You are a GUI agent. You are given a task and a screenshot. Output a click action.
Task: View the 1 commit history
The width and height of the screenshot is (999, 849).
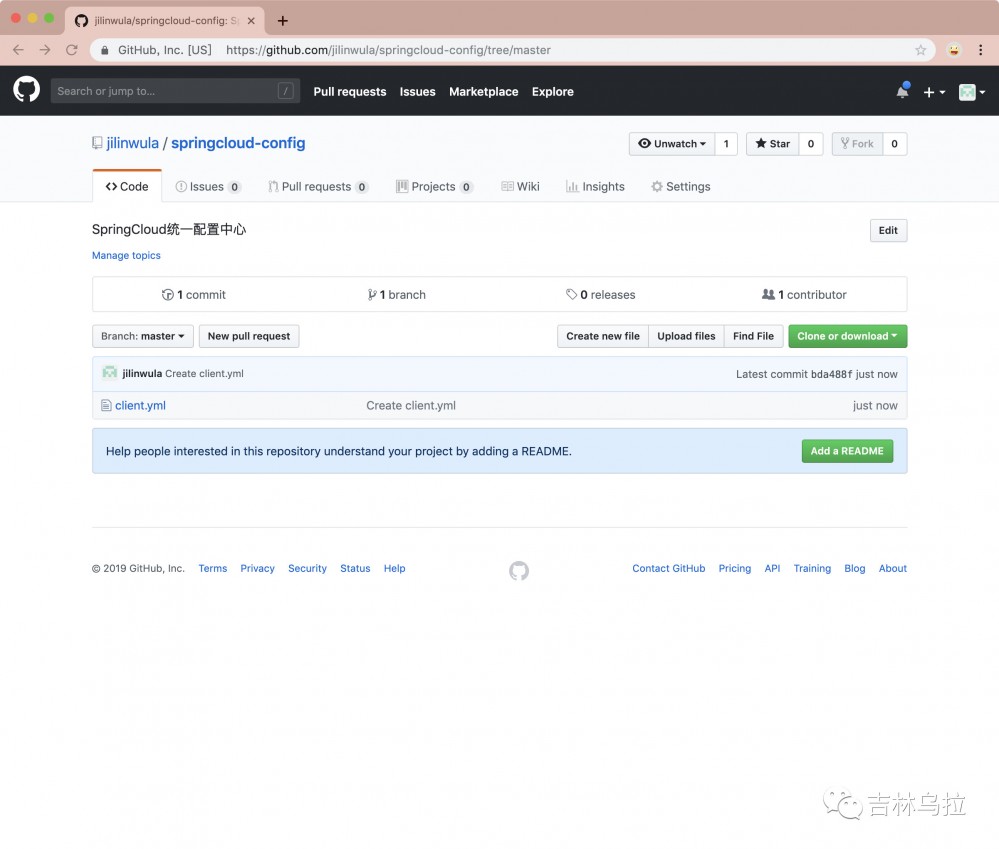[x=194, y=295]
